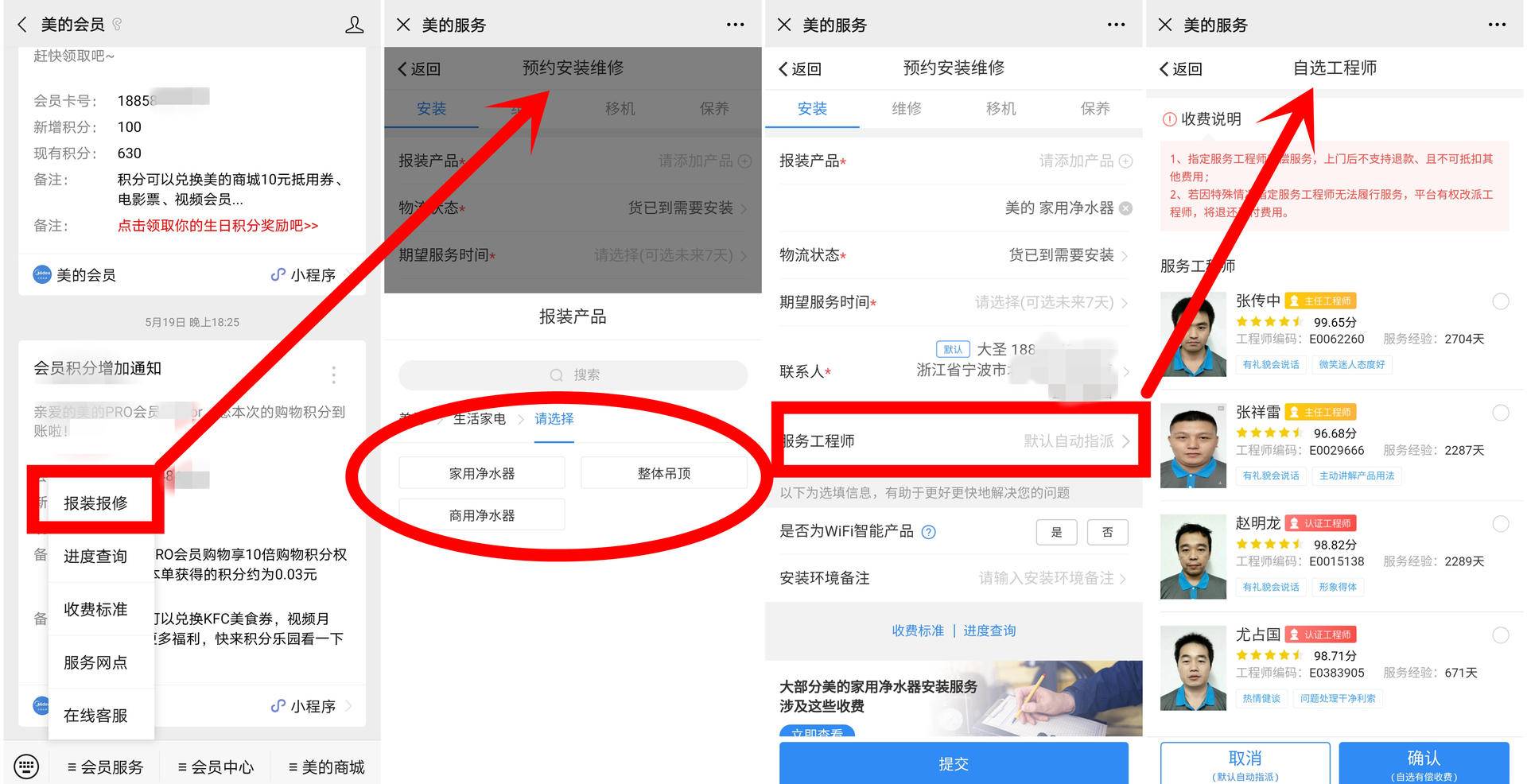Open the 美的会员 小程序 link icon
The image size is (1527, 784).
pos(277,274)
